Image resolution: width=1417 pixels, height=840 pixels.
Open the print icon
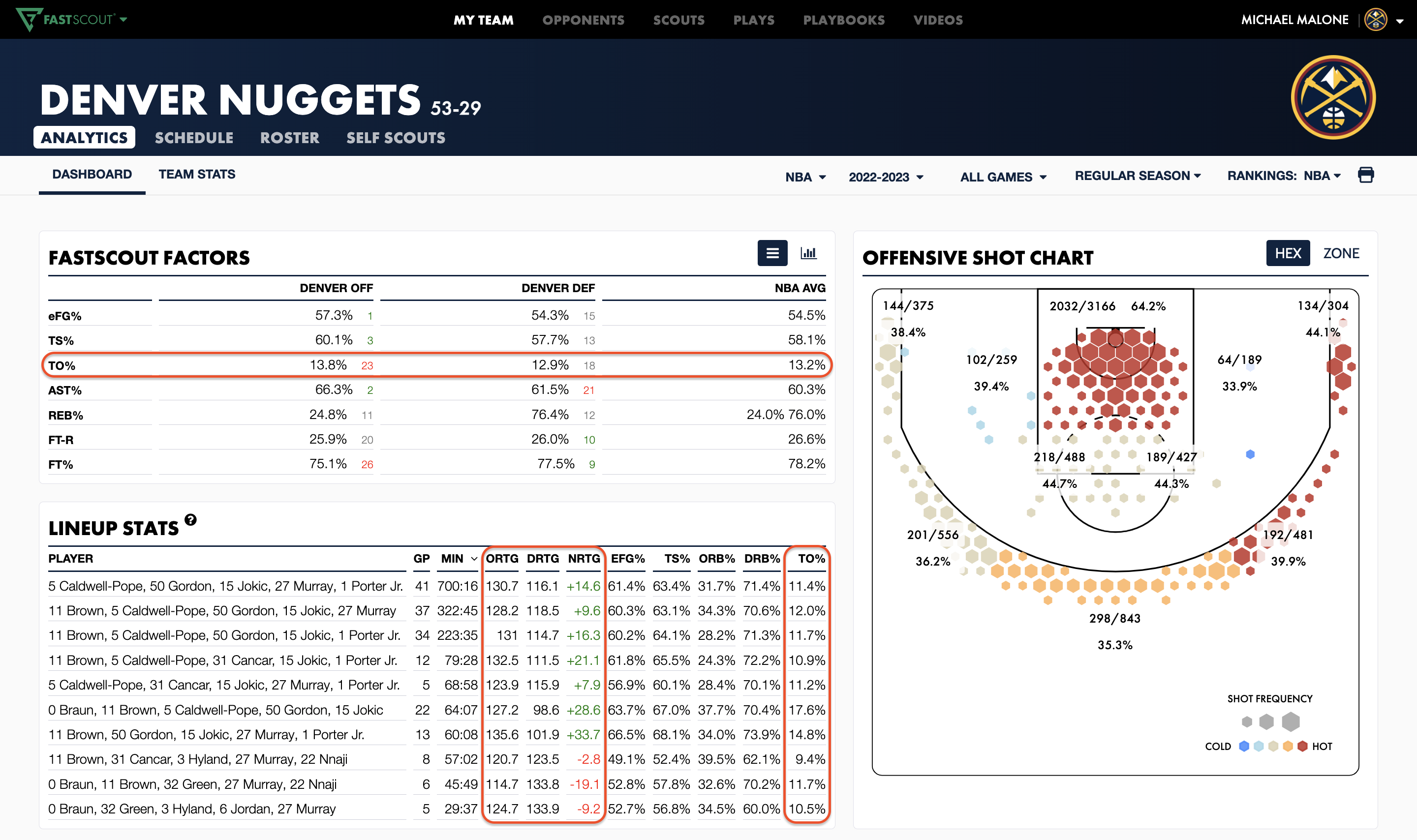(1365, 175)
